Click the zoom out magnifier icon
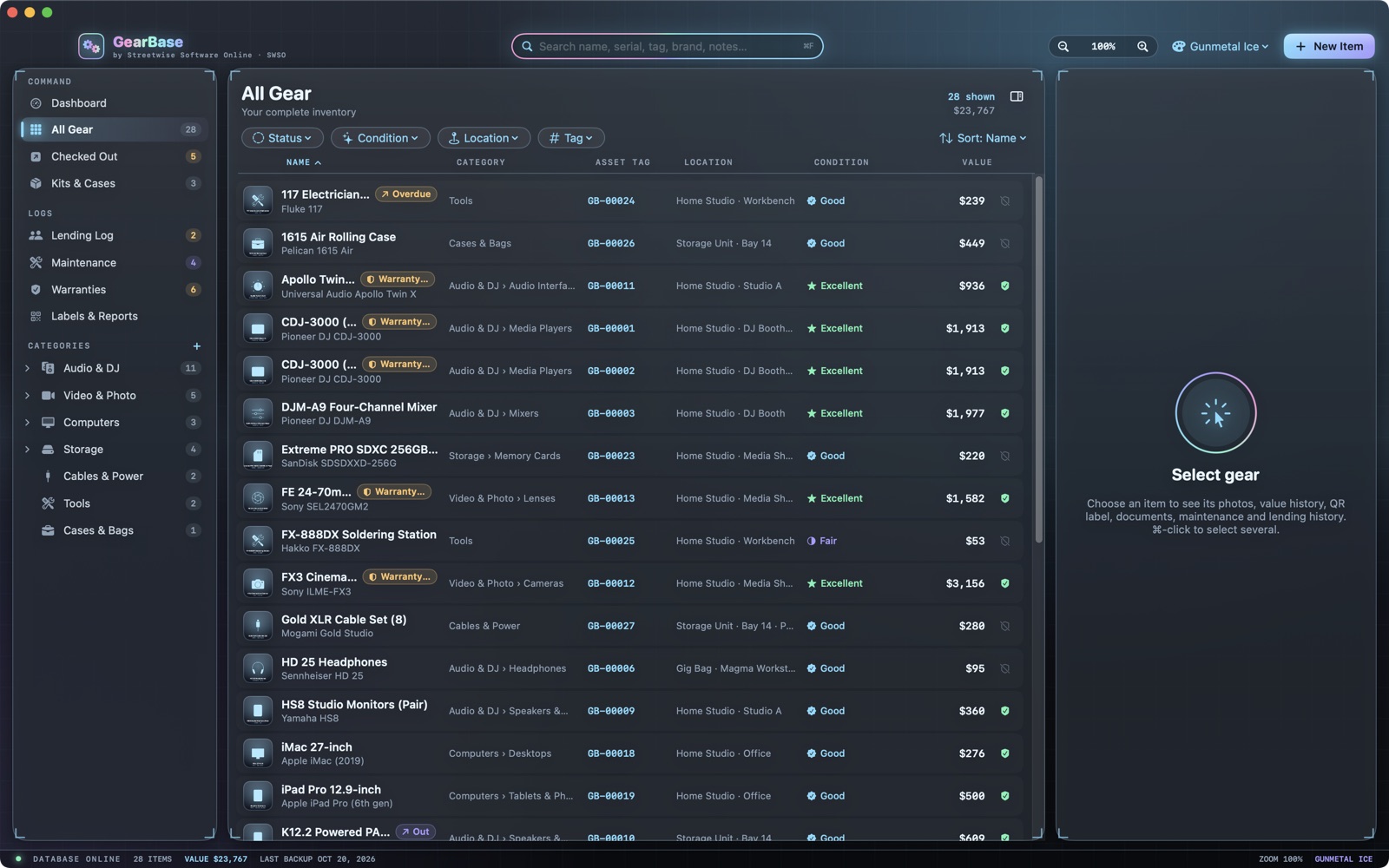The image size is (1389, 868). (1063, 47)
